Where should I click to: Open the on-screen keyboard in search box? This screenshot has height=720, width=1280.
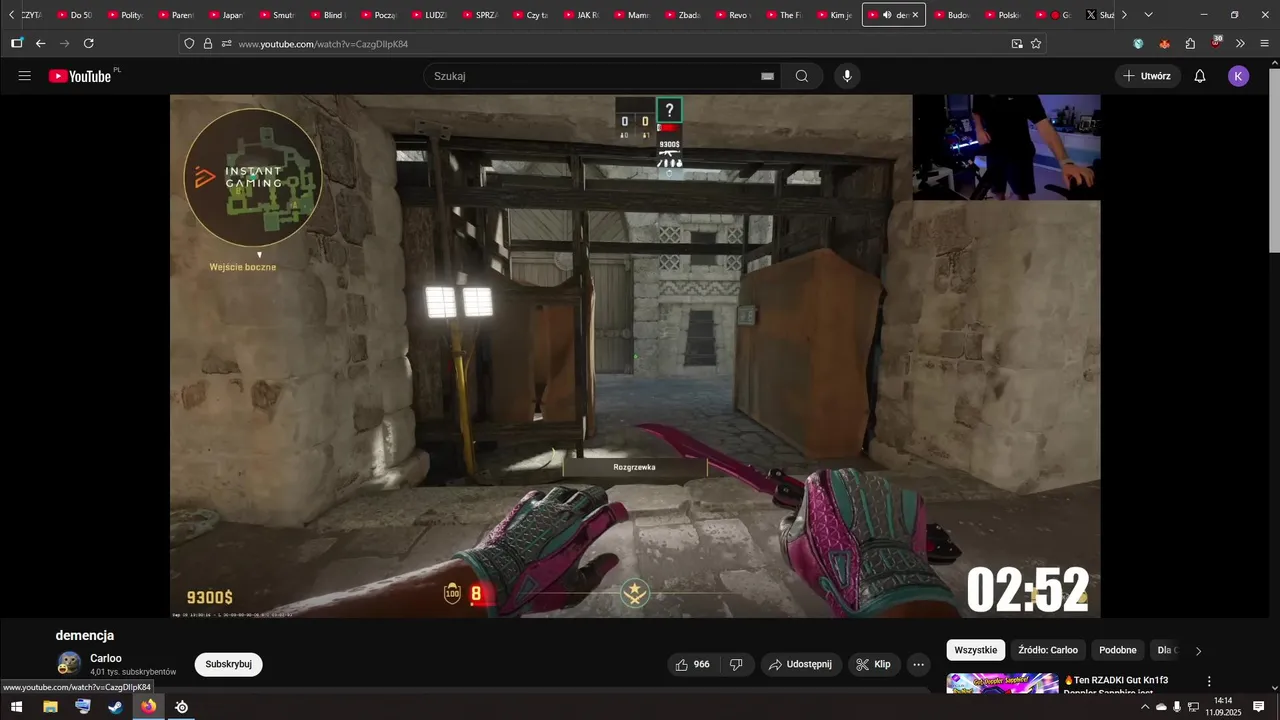(767, 76)
